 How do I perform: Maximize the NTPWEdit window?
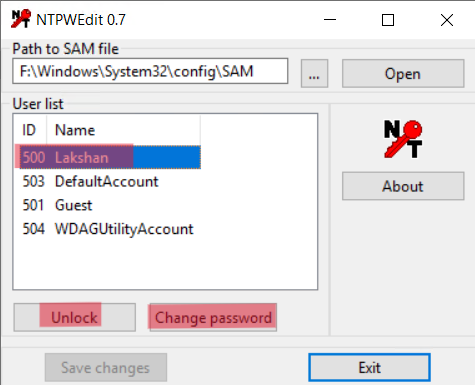point(388,20)
